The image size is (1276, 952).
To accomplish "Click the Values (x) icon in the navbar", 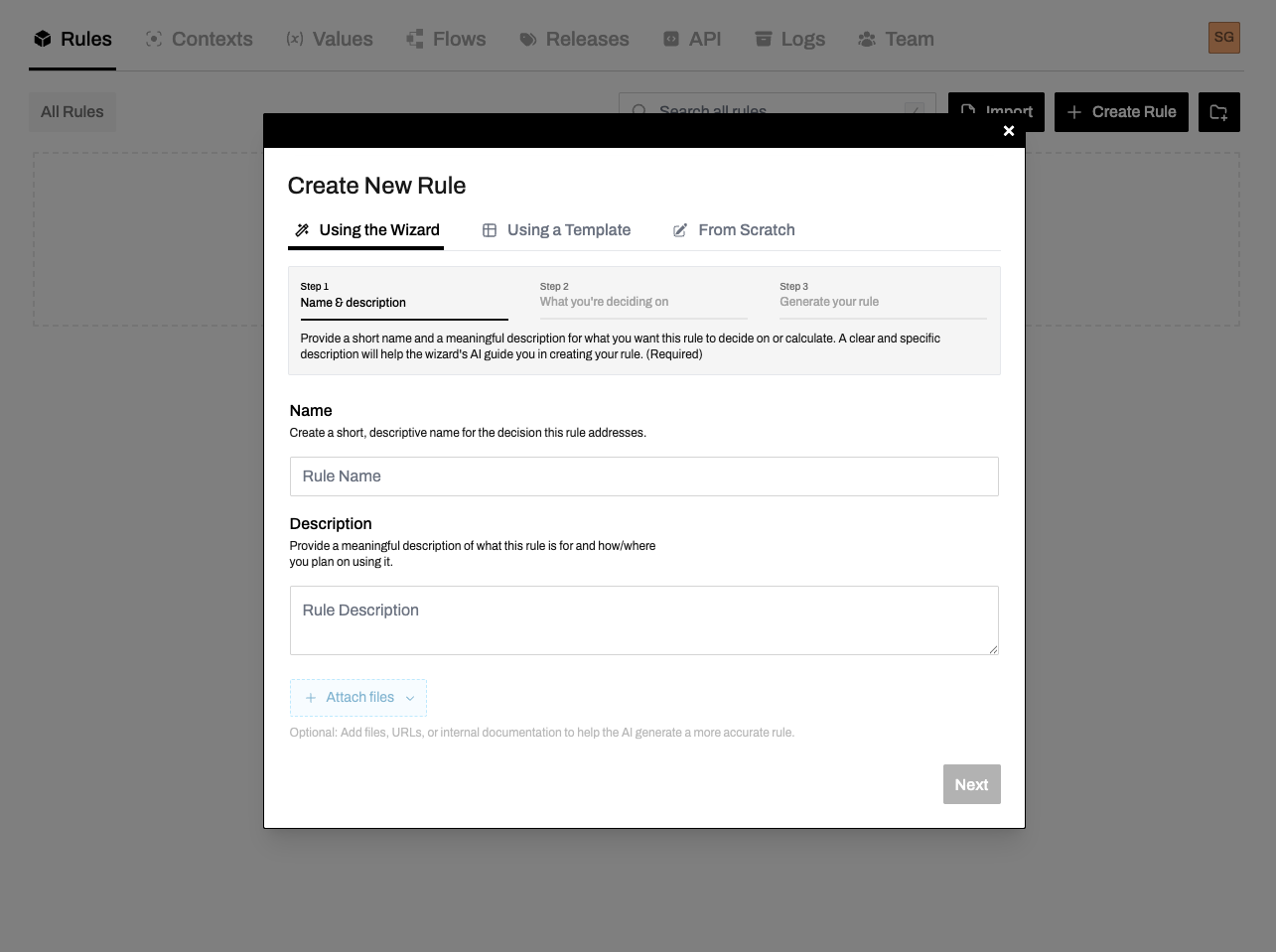I will tap(295, 38).
